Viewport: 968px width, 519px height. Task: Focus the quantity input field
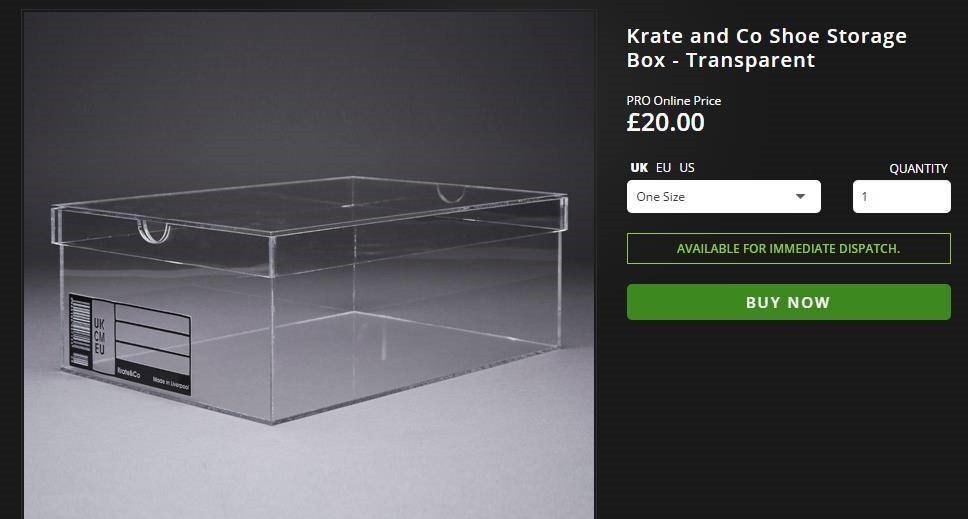click(901, 197)
